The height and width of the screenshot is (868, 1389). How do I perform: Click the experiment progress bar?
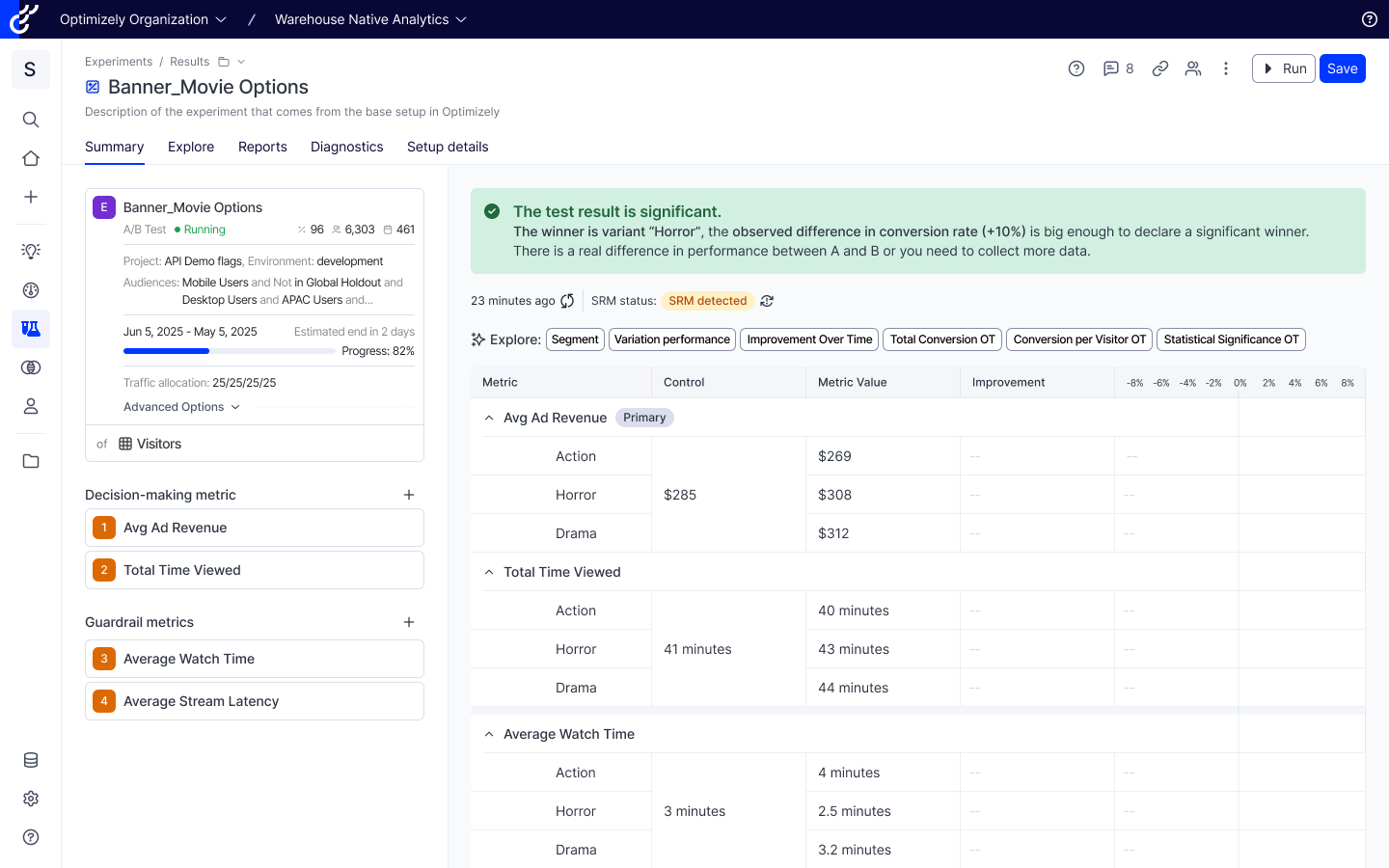click(x=229, y=351)
